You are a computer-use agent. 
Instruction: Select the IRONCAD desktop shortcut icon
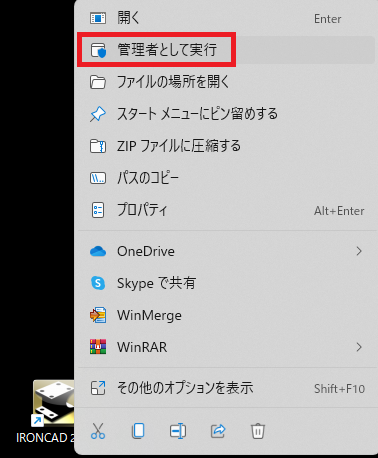pyautogui.click(x=53, y=404)
